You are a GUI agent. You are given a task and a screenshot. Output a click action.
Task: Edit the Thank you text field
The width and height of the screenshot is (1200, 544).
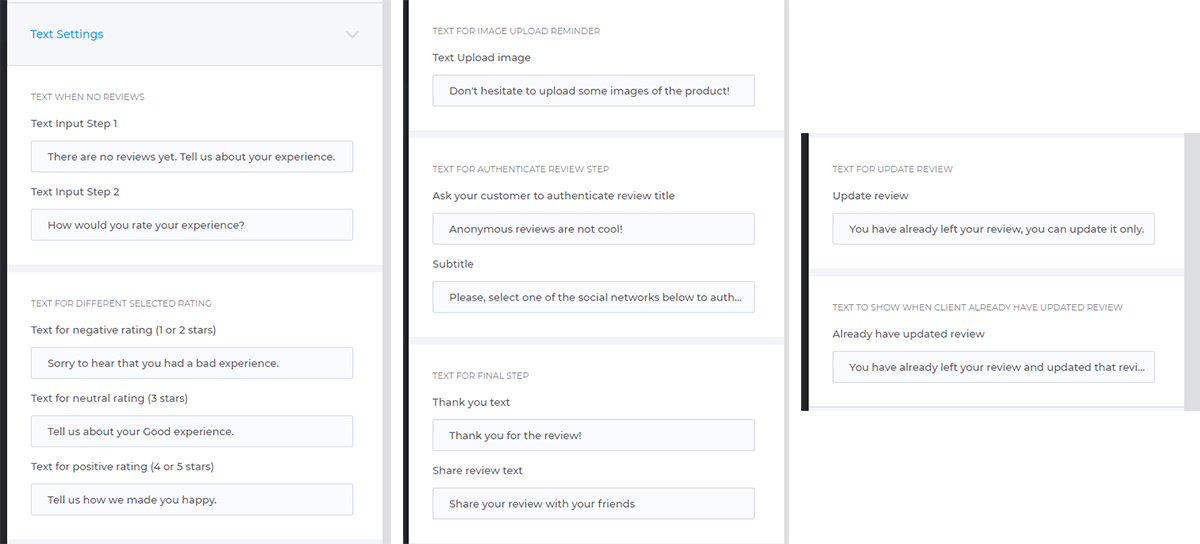click(x=594, y=436)
